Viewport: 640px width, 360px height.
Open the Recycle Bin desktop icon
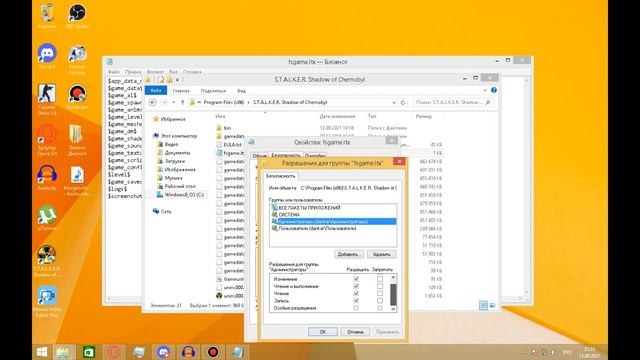47,13
